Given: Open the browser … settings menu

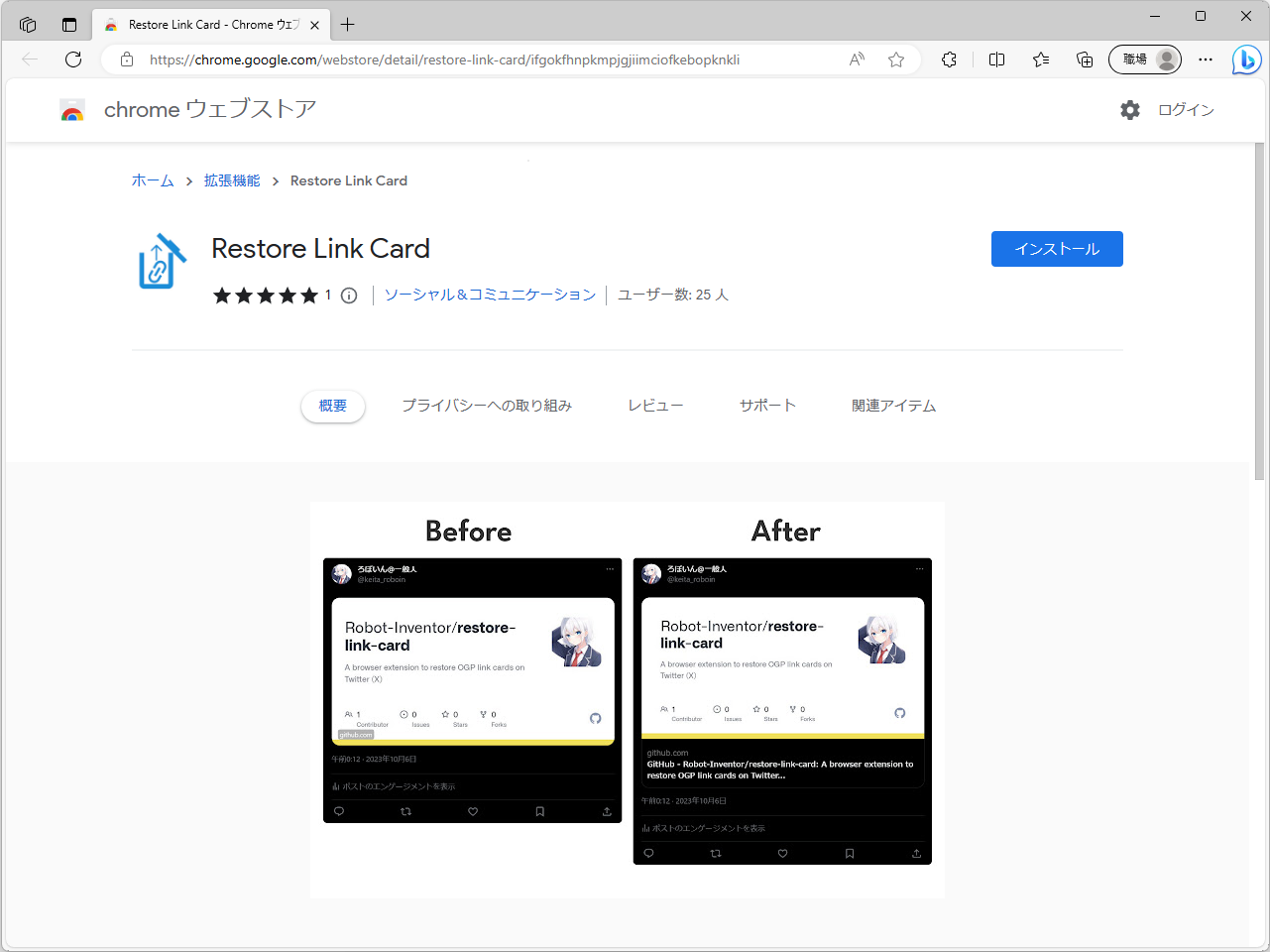Looking at the screenshot, I should [1205, 59].
